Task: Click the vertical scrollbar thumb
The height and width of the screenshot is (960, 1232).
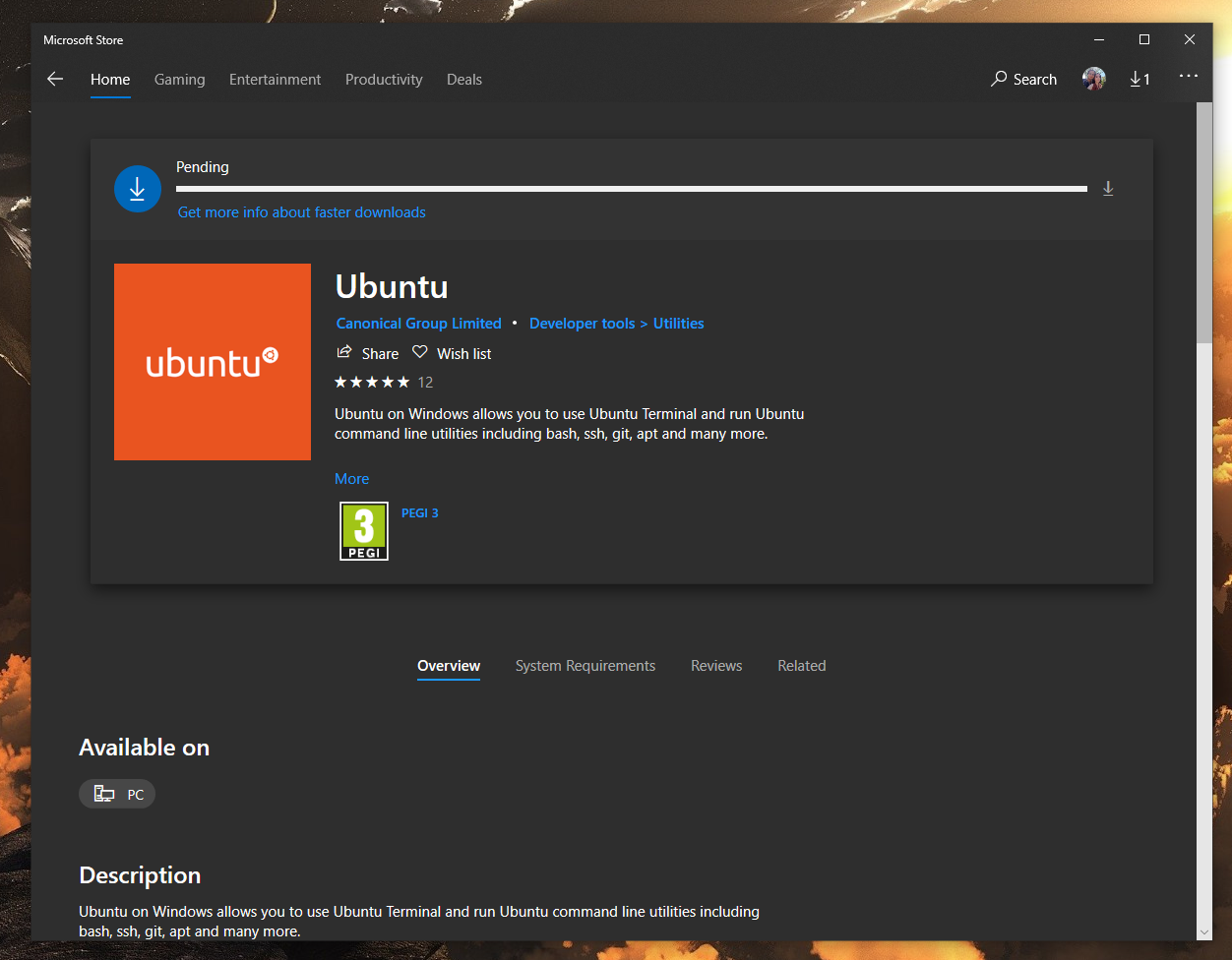Action: pos(1204,221)
